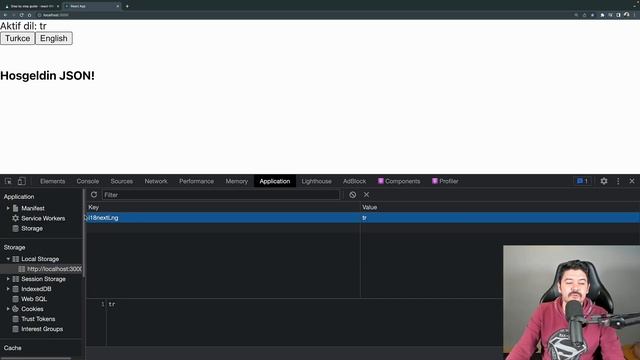Expand the IndexedDB node
Image resolution: width=640 pixels, height=360 pixels.
click(8, 289)
